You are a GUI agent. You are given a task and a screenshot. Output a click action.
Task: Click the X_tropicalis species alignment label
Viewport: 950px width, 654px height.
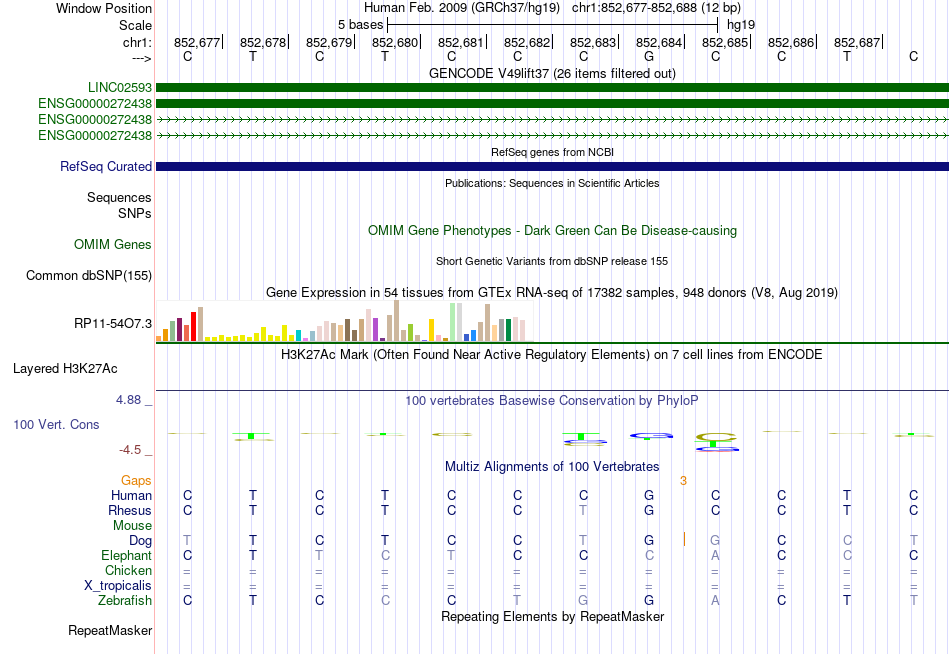click(x=118, y=586)
